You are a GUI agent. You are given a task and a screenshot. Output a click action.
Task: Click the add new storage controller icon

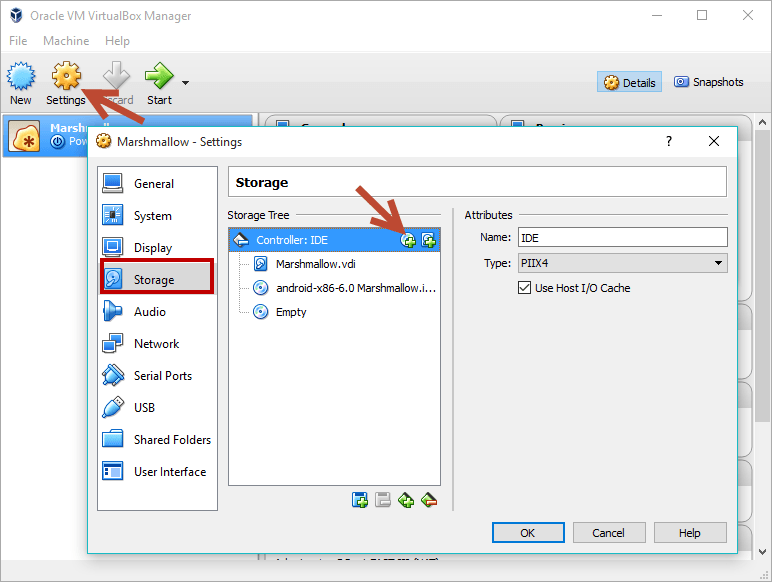[x=360, y=500]
